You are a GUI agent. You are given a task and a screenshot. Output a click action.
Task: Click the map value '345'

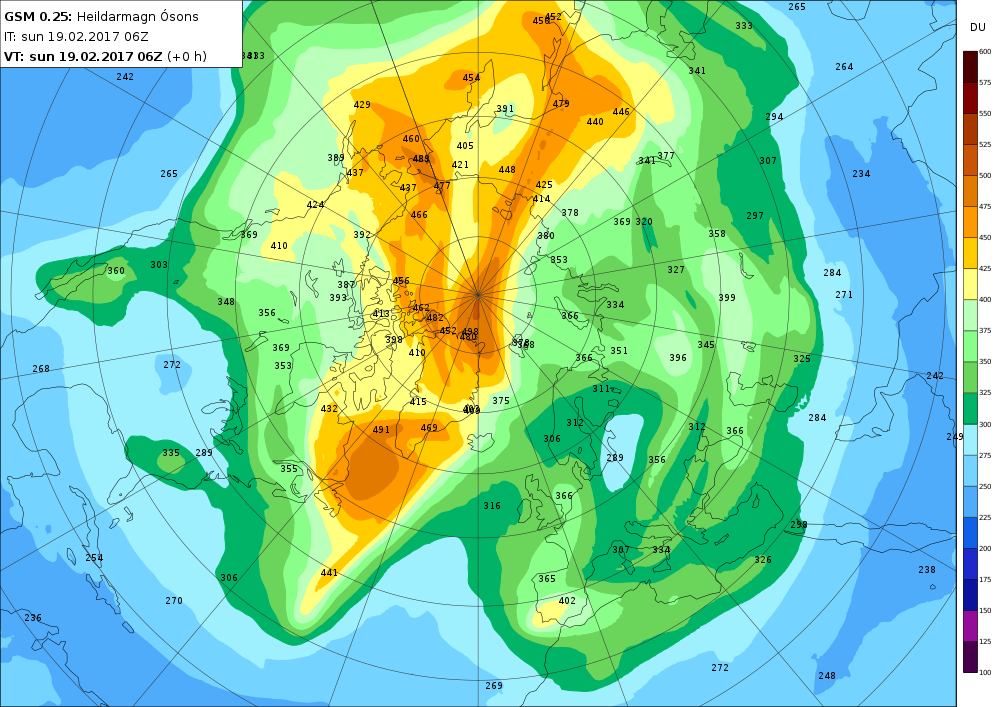pos(706,345)
